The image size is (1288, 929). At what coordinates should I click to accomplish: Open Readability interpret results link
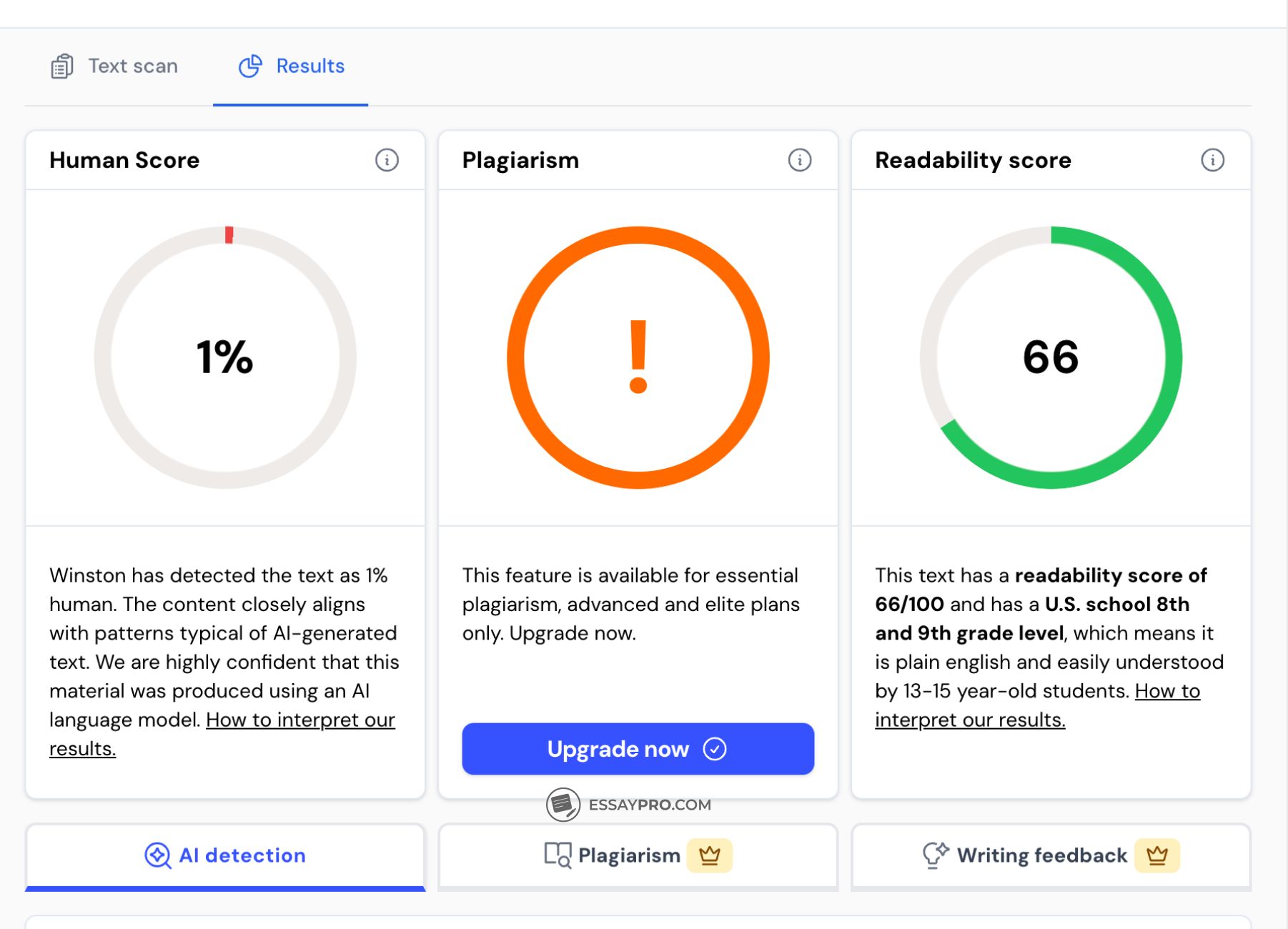coord(970,720)
